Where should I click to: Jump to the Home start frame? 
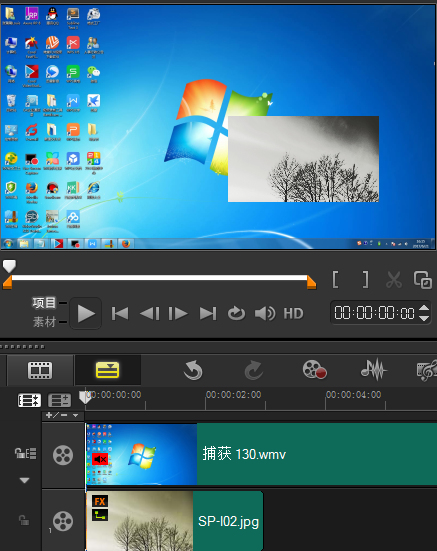tap(120, 313)
